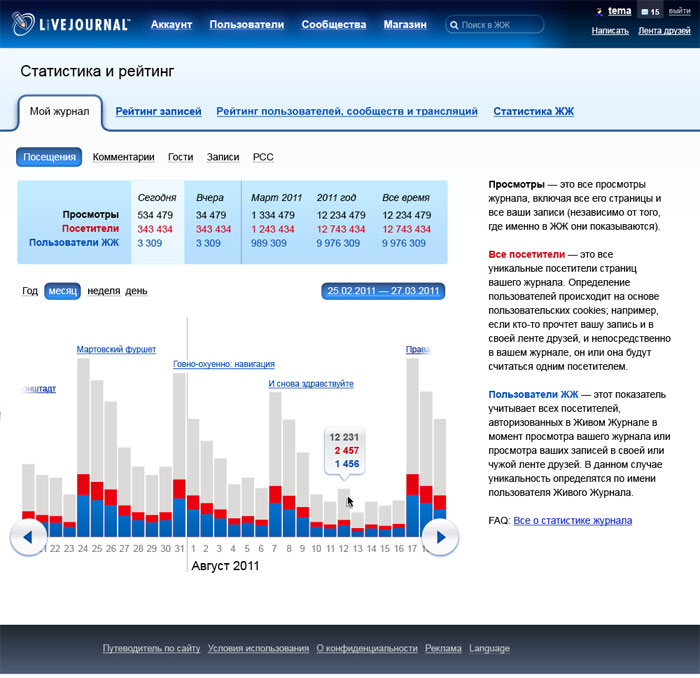
Task: Open the Аккаунт menu in the header
Action: (172, 24)
